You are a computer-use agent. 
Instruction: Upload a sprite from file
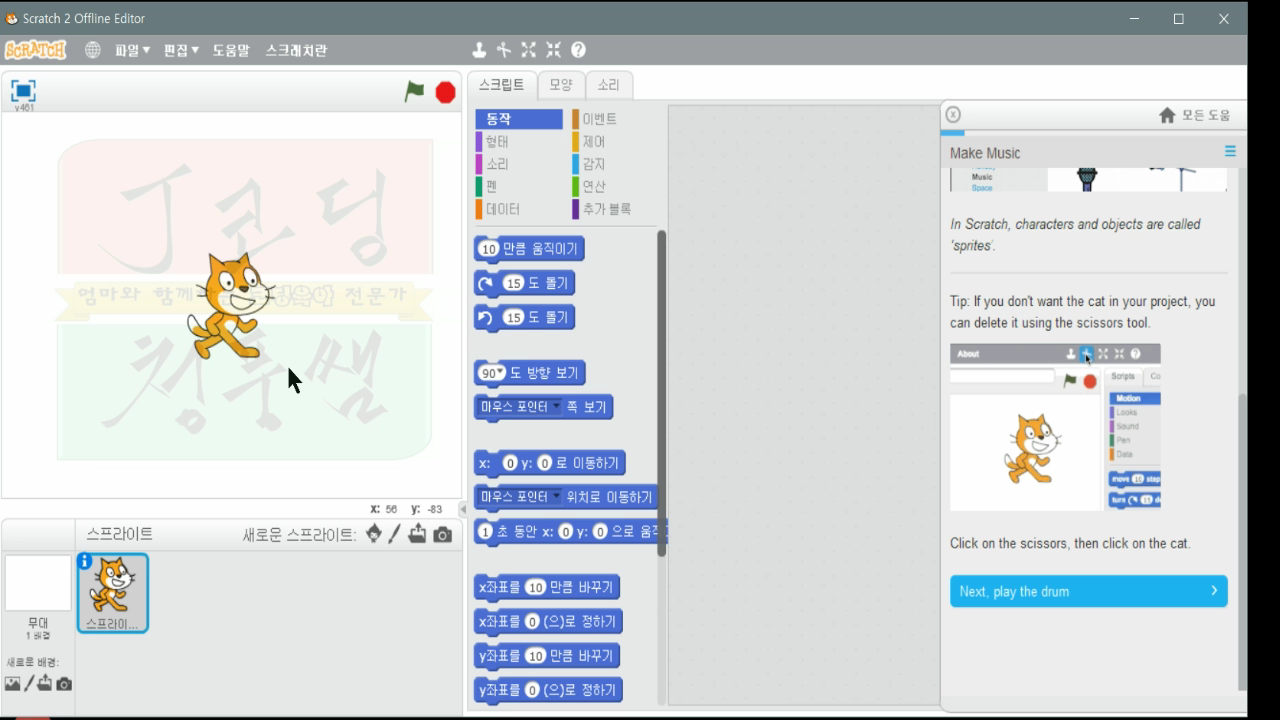[x=417, y=534]
